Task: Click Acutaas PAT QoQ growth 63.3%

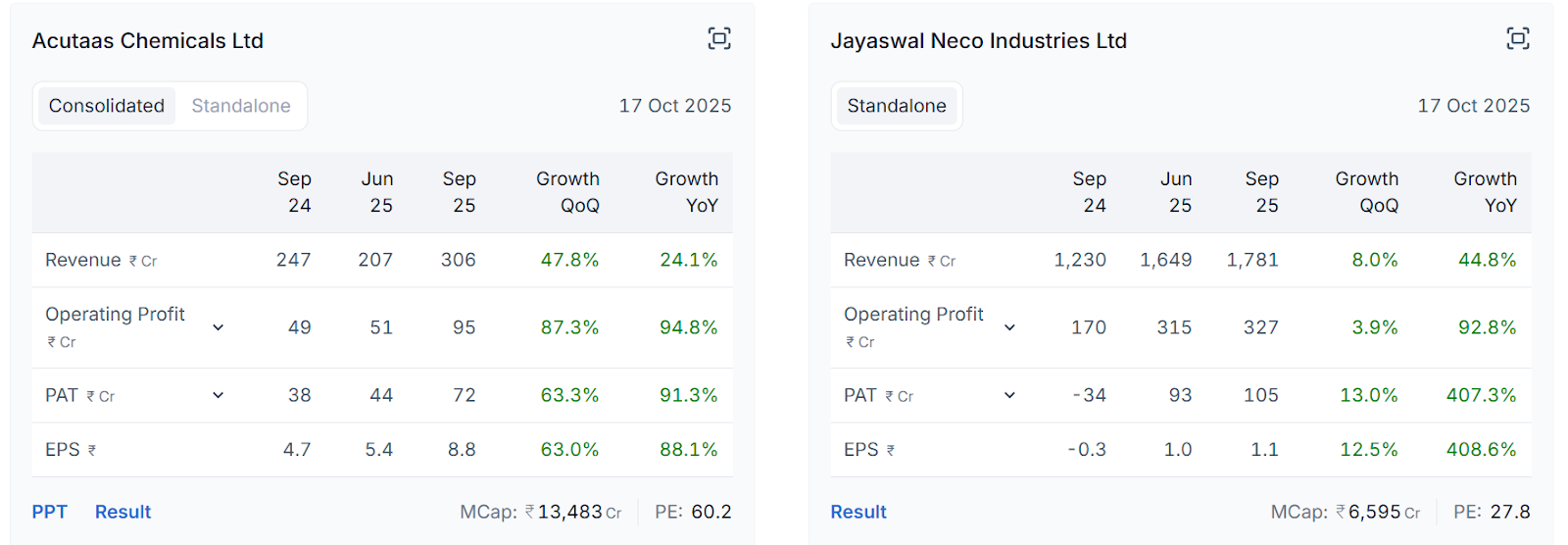Action: click(569, 395)
